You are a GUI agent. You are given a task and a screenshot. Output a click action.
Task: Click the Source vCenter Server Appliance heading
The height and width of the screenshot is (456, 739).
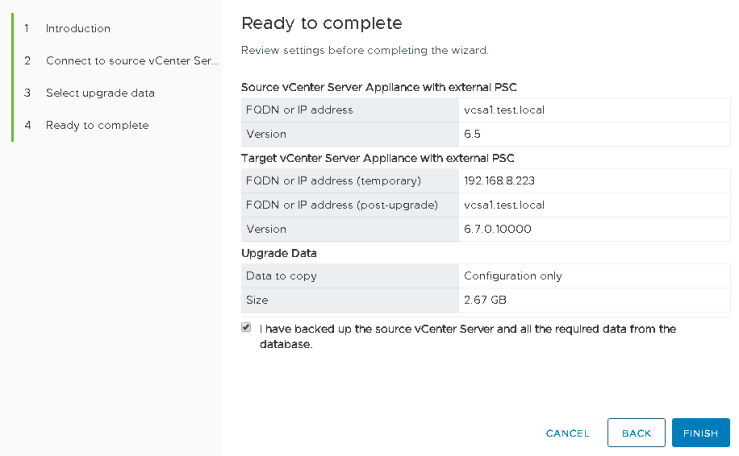[378, 87]
